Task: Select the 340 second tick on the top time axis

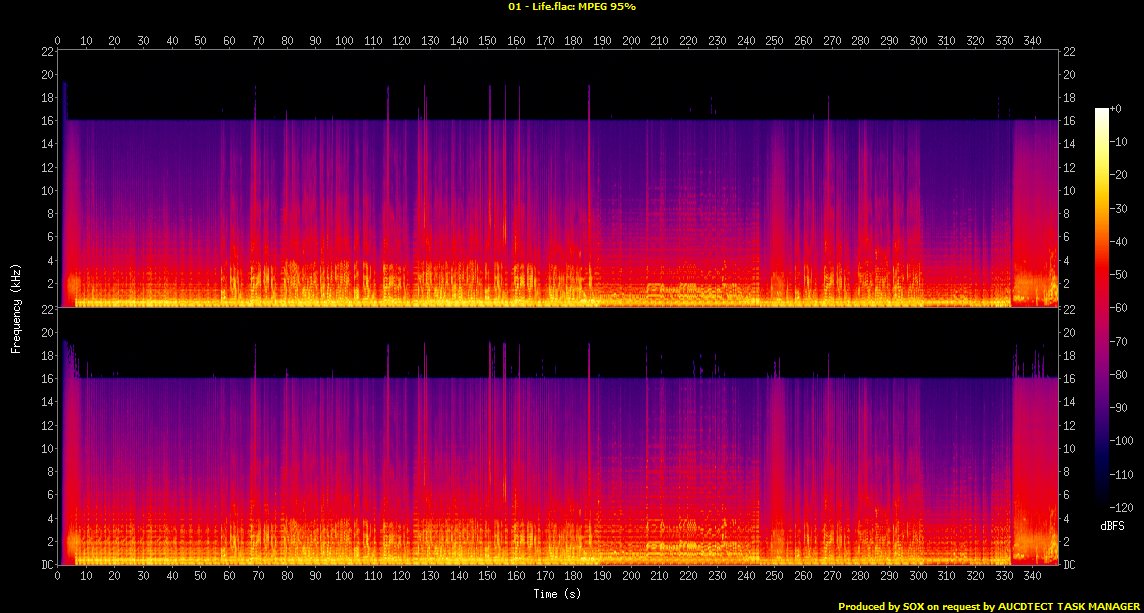Action: (1033, 41)
